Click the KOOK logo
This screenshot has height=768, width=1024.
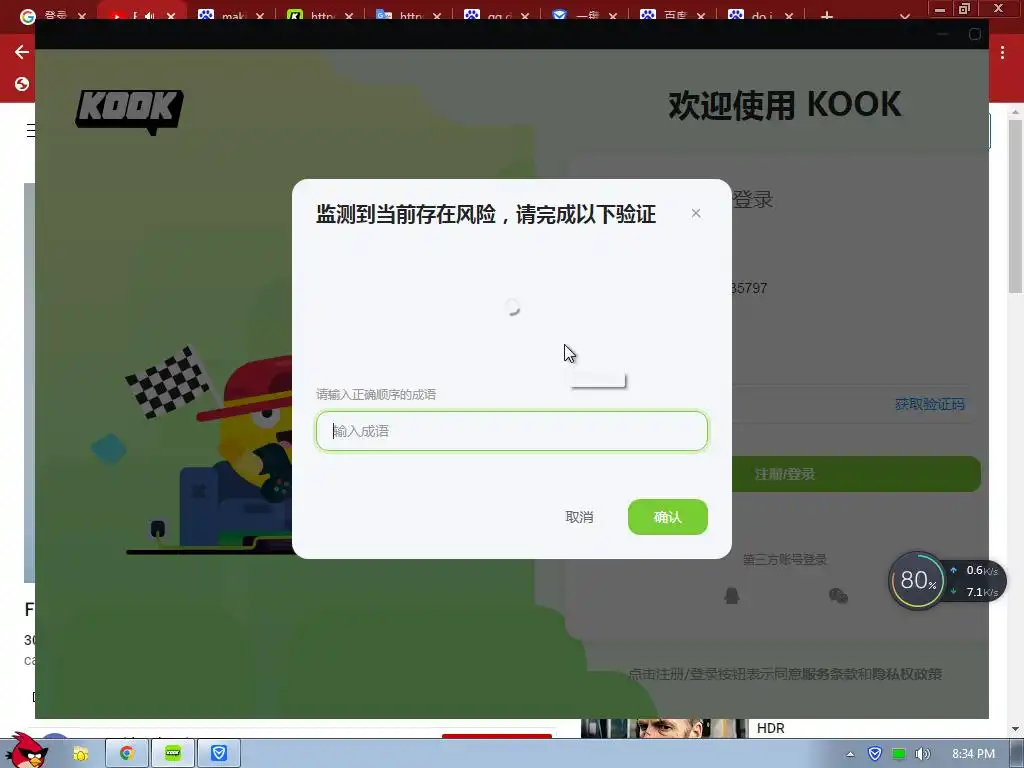(x=129, y=112)
